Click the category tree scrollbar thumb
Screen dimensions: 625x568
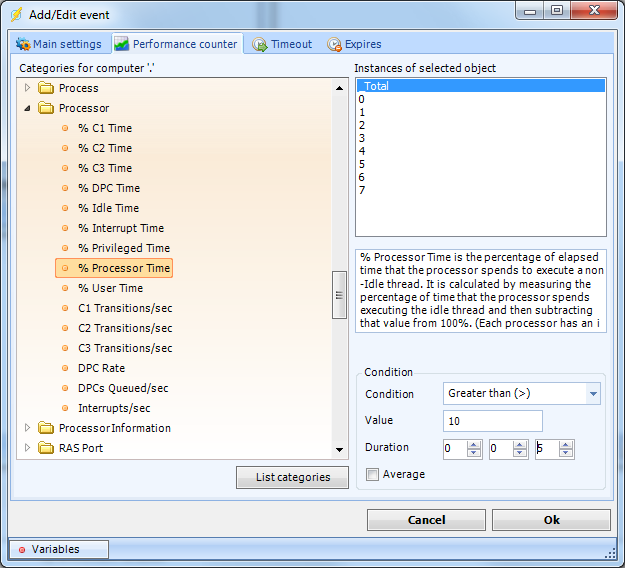coord(339,295)
